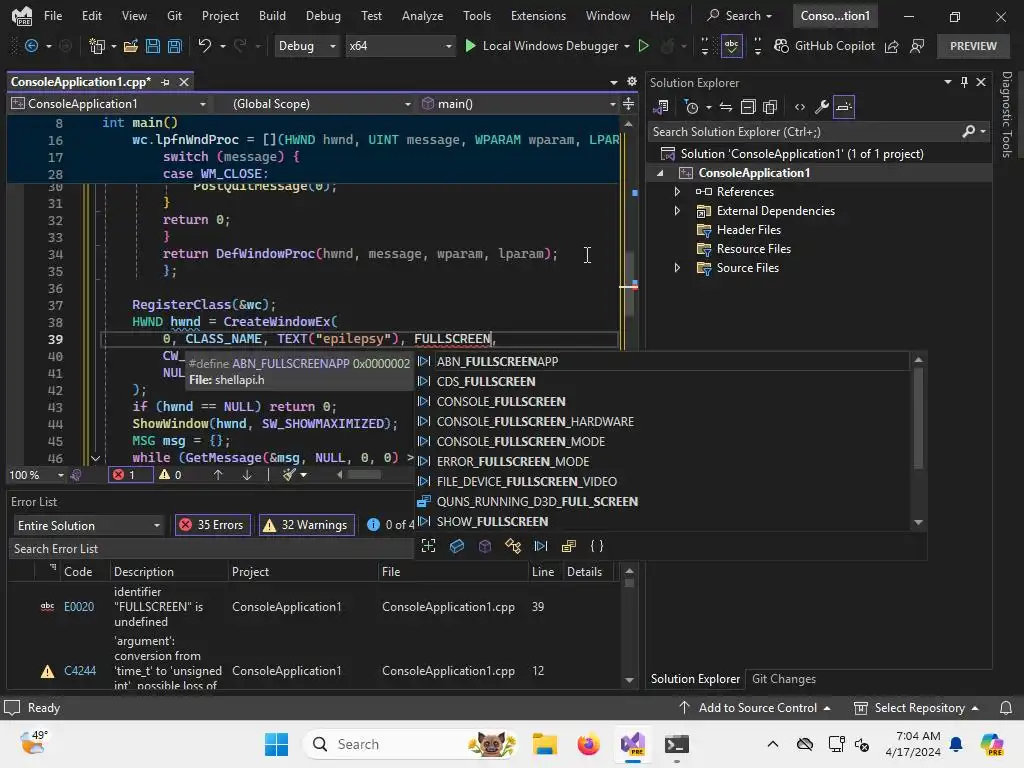Open the Global Scope dropdown
Image resolution: width=1024 pixels, height=768 pixels.
pos(320,104)
